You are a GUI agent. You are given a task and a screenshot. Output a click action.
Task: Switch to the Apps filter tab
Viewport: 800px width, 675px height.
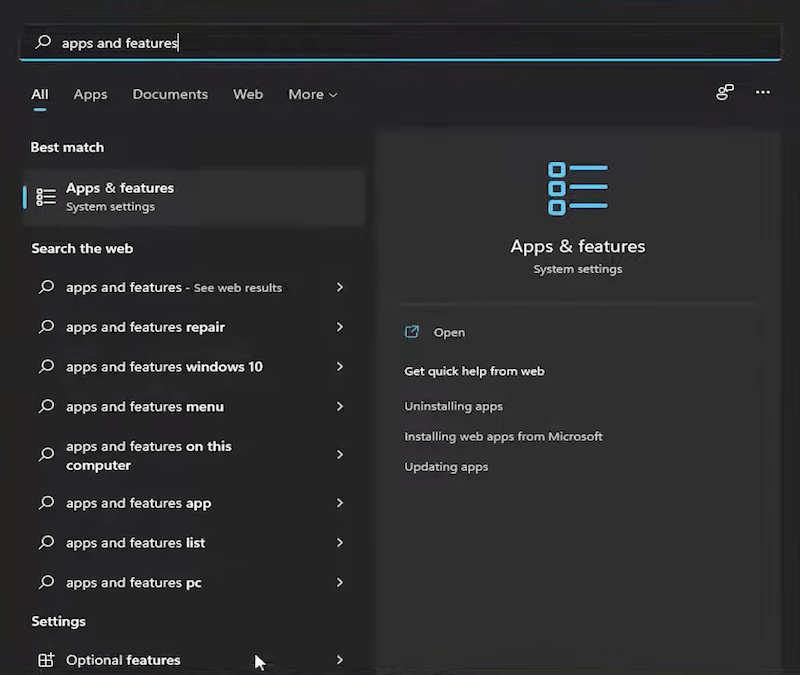pyautogui.click(x=90, y=94)
